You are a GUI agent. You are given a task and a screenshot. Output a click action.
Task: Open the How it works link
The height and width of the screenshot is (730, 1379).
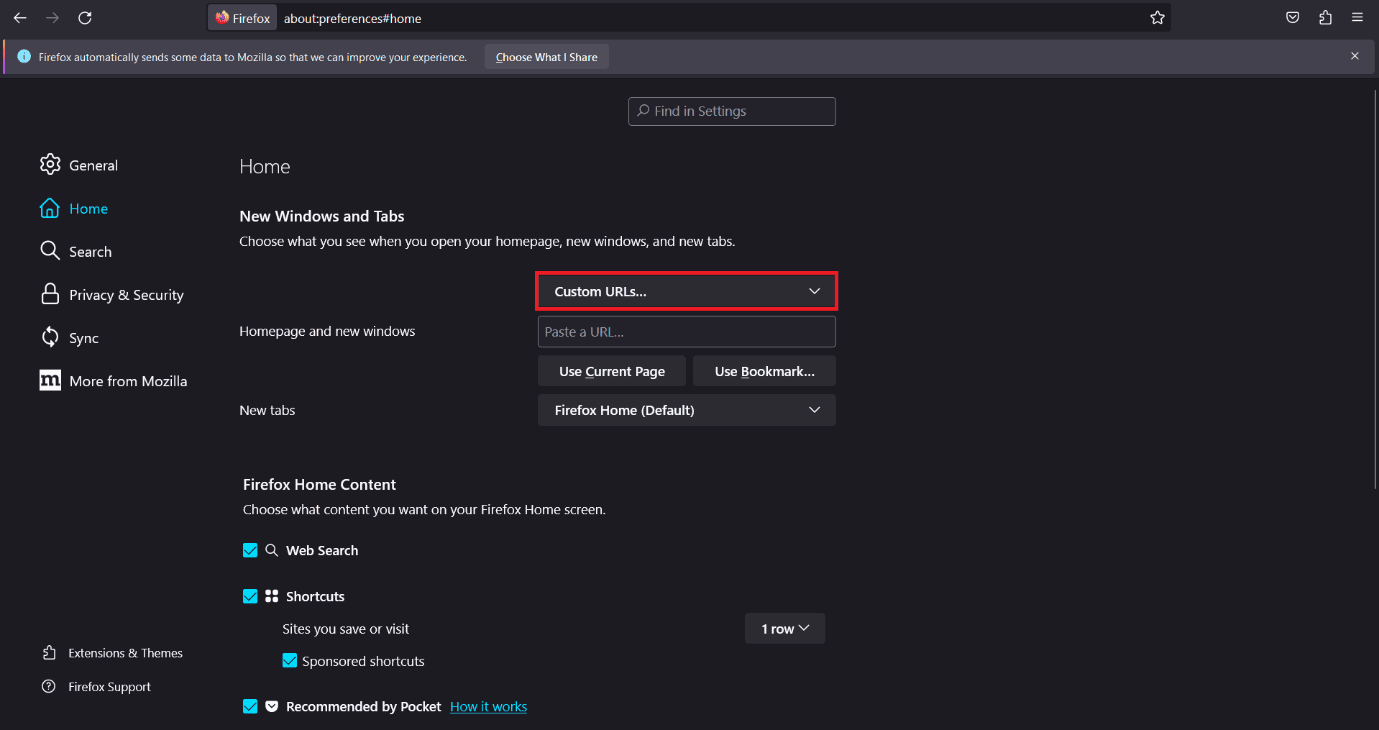click(x=488, y=706)
